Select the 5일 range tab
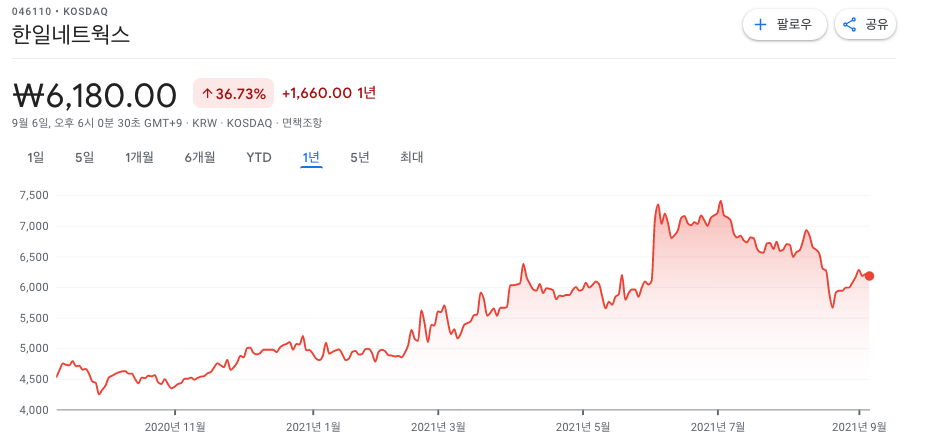The image size is (929, 443). (x=84, y=158)
